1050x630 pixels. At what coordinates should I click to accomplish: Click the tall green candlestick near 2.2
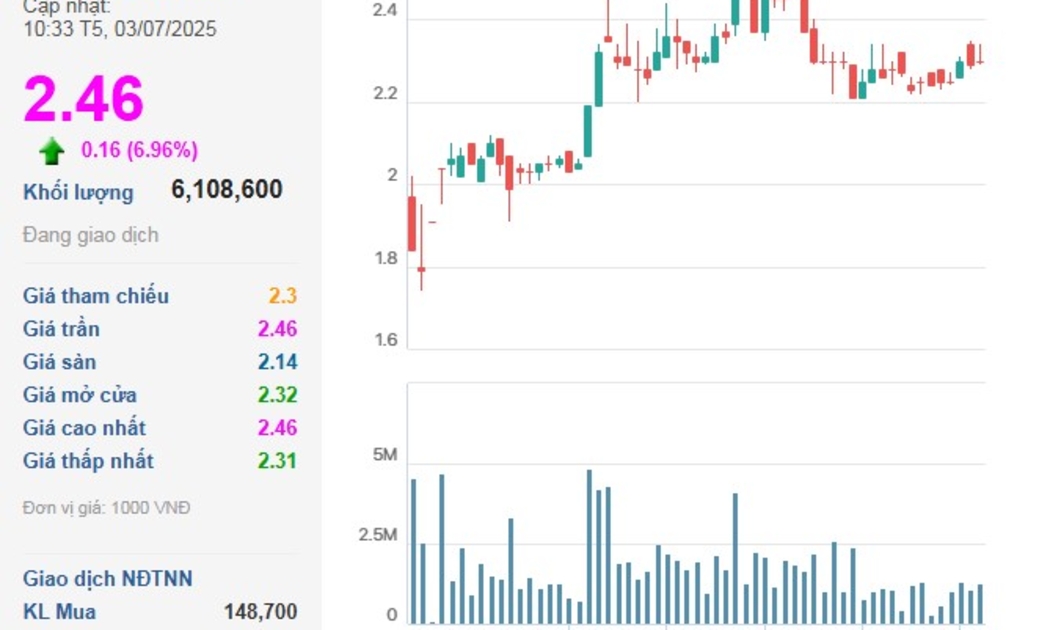(598, 79)
